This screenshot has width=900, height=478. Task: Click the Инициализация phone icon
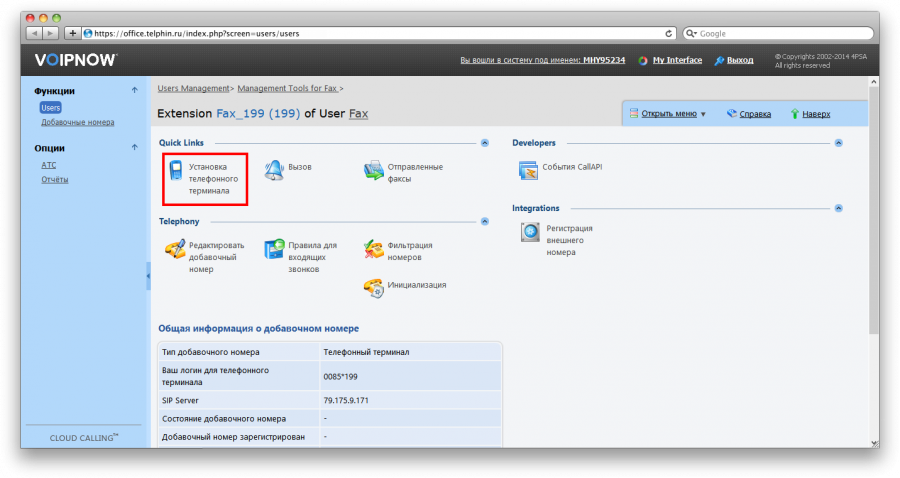point(373,287)
